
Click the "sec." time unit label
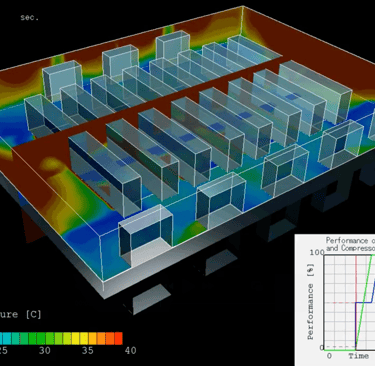(29, 18)
